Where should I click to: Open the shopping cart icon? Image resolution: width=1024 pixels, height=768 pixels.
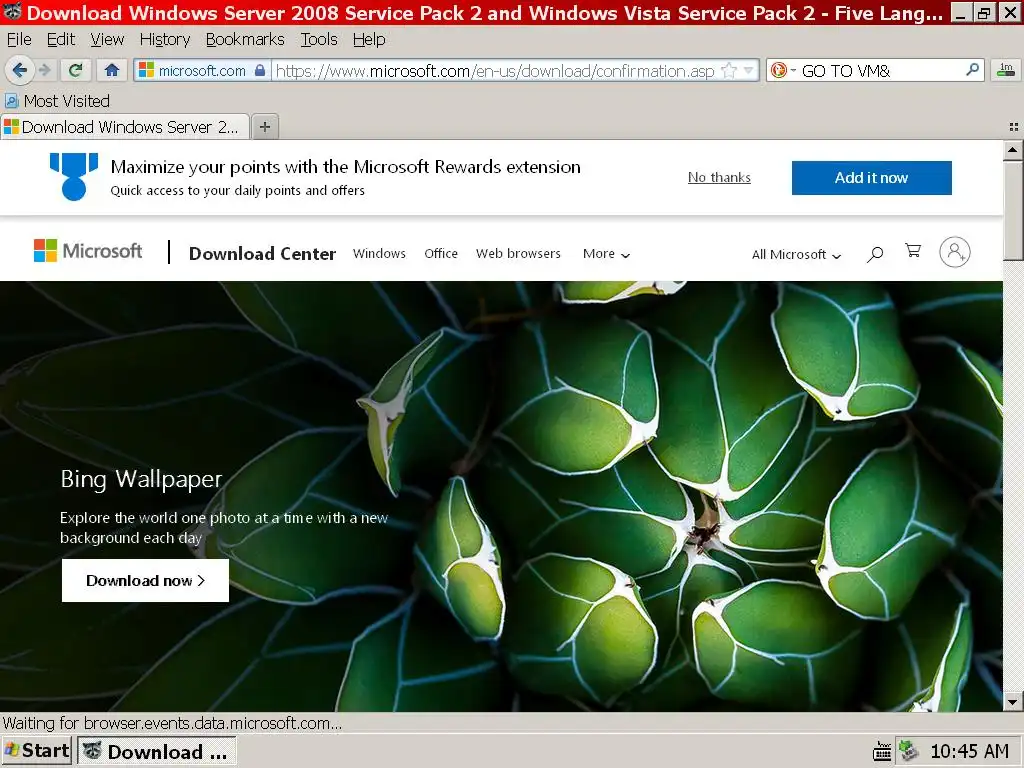pyautogui.click(x=913, y=250)
